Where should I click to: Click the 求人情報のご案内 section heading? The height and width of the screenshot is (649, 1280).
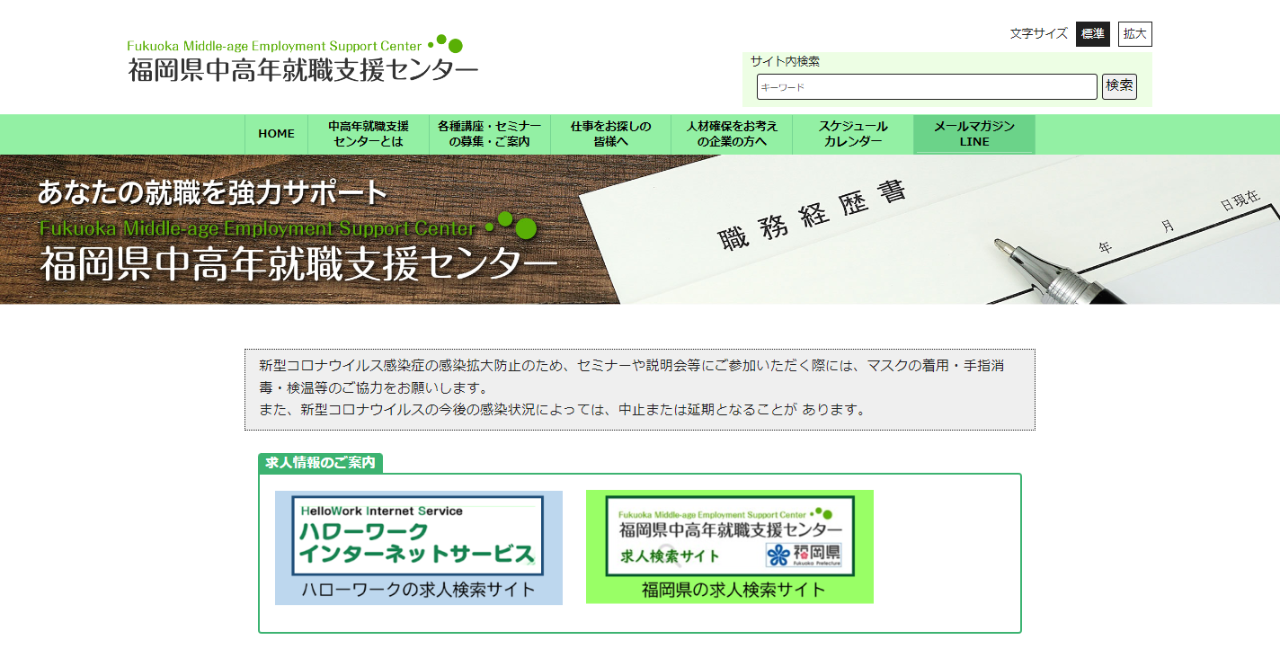click(321, 463)
